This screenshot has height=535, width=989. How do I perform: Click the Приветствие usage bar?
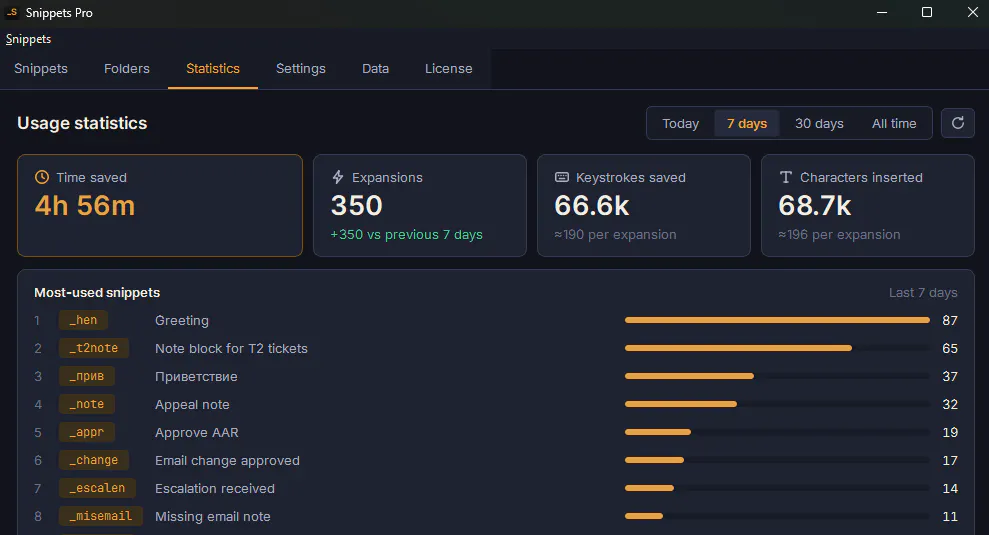click(777, 376)
